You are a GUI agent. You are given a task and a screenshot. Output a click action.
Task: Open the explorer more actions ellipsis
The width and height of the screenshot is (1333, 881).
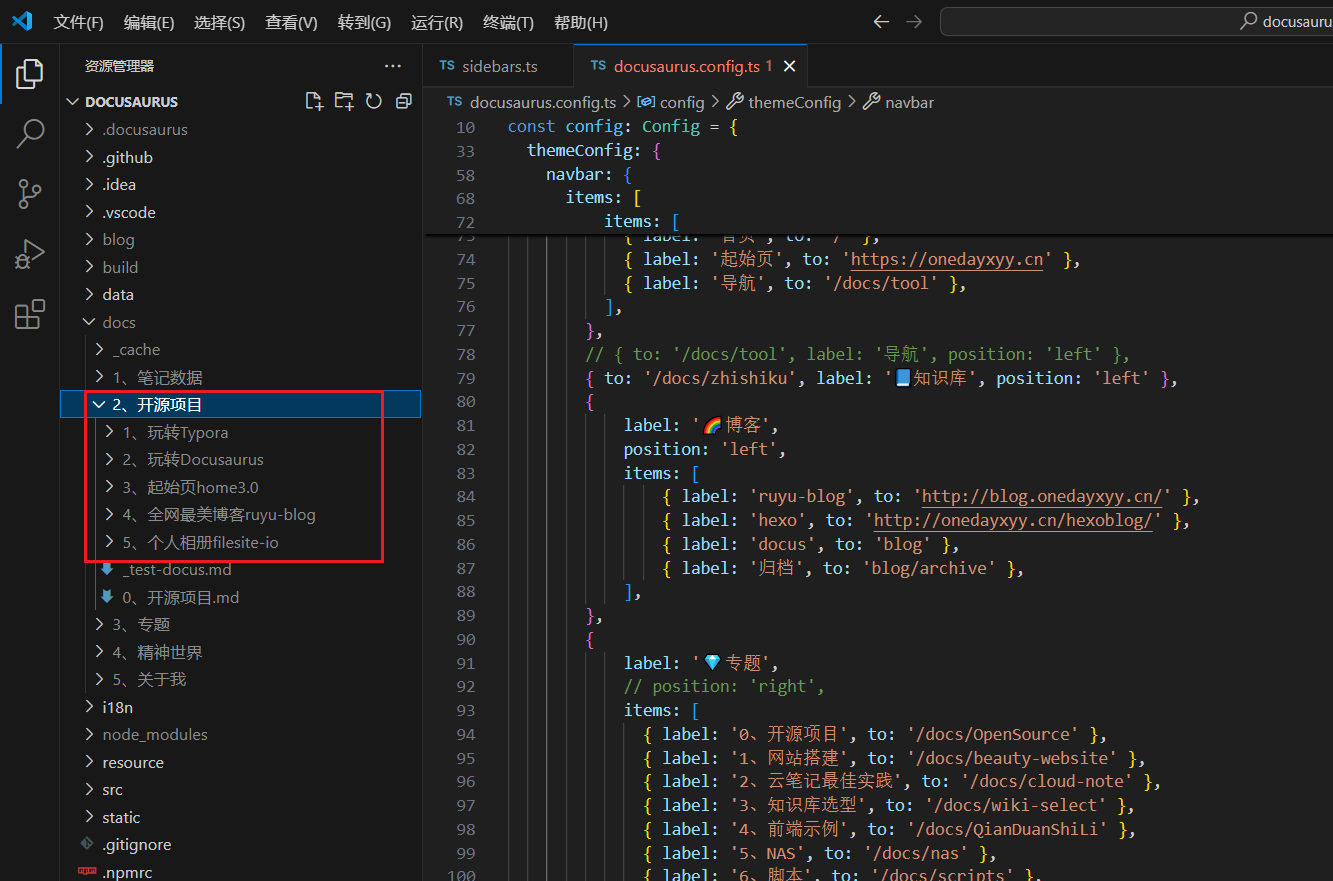tap(393, 66)
